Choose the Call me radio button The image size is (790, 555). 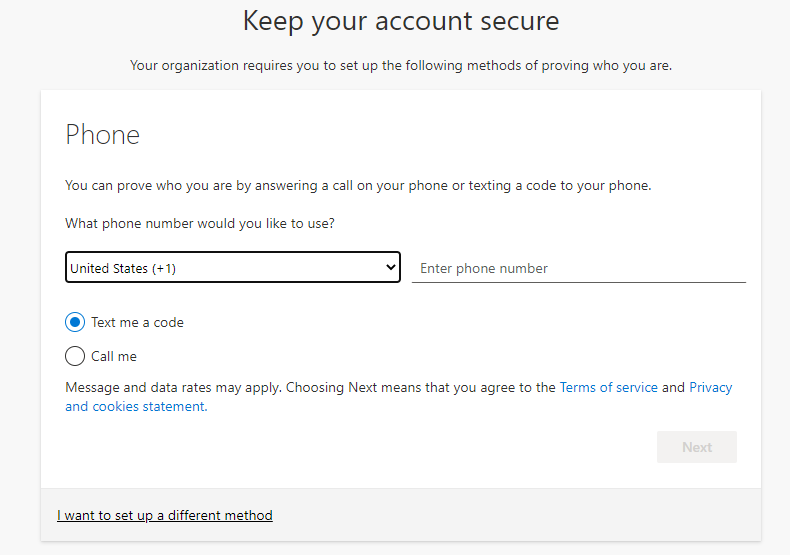(75, 356)
